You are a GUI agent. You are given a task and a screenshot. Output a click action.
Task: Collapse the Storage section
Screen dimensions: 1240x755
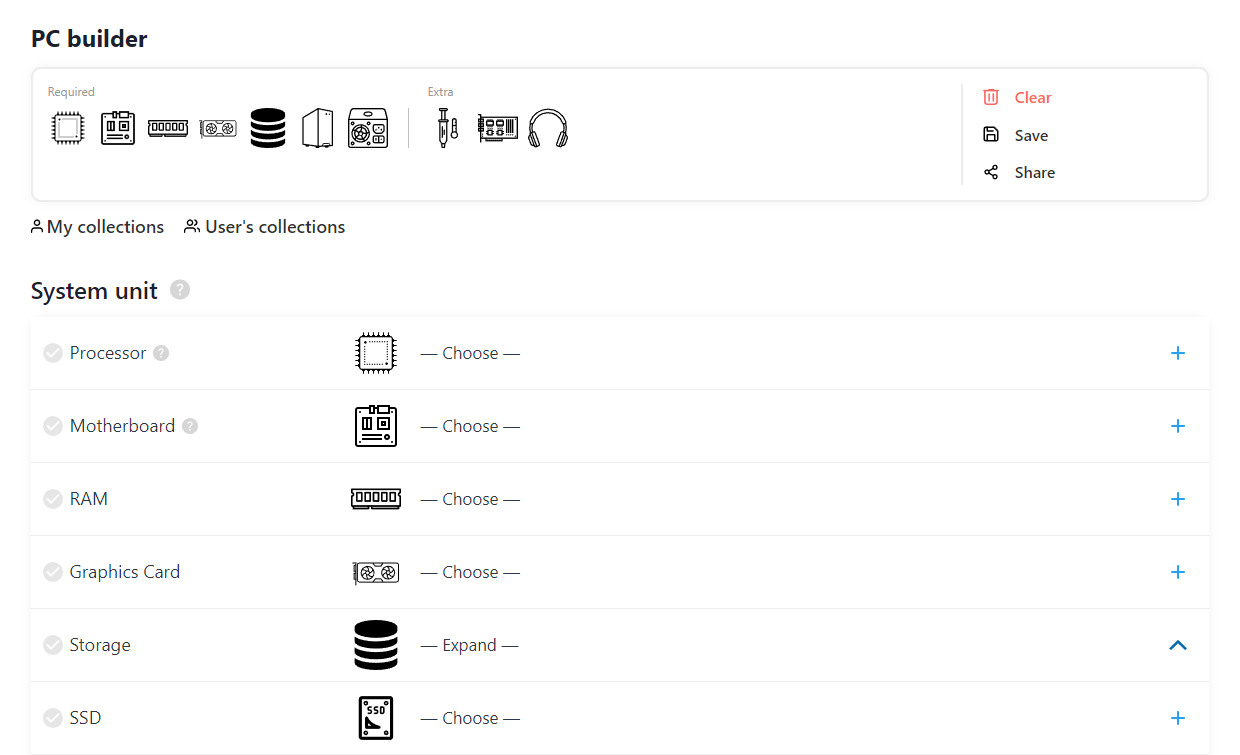pyautogui.click(x=1178, y=645)
